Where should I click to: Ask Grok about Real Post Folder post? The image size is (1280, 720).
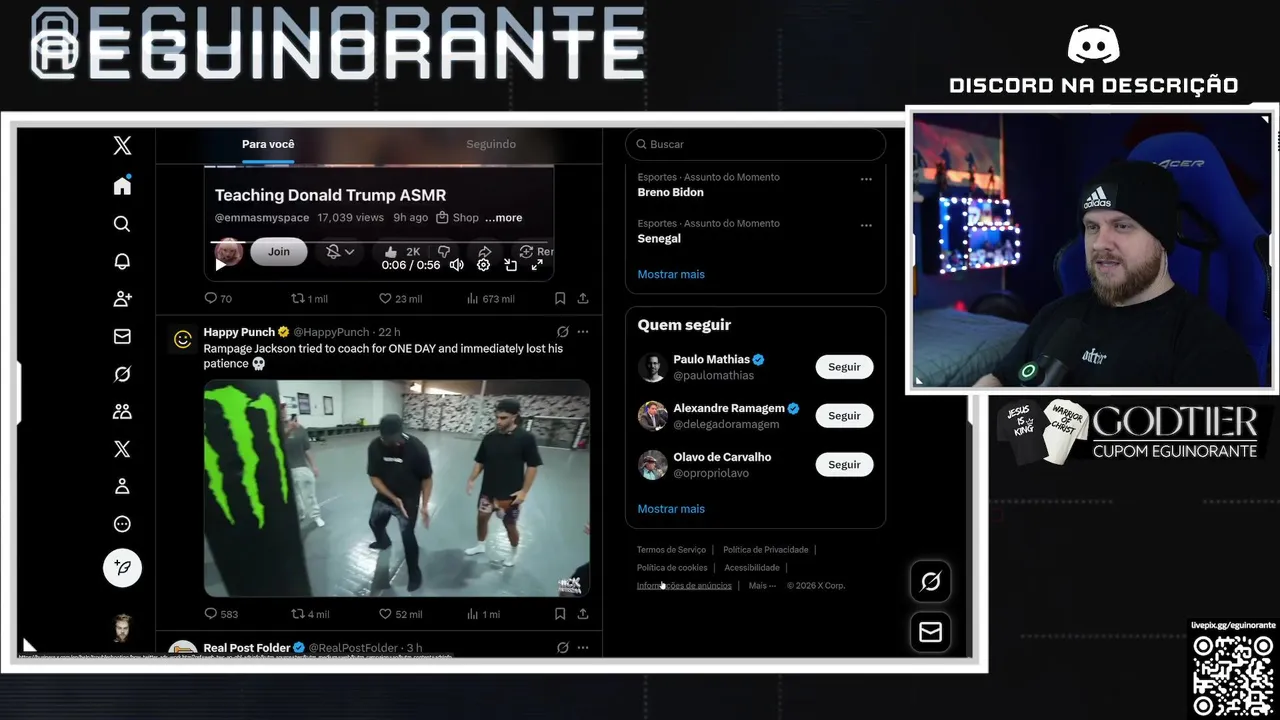pos(563,648)
